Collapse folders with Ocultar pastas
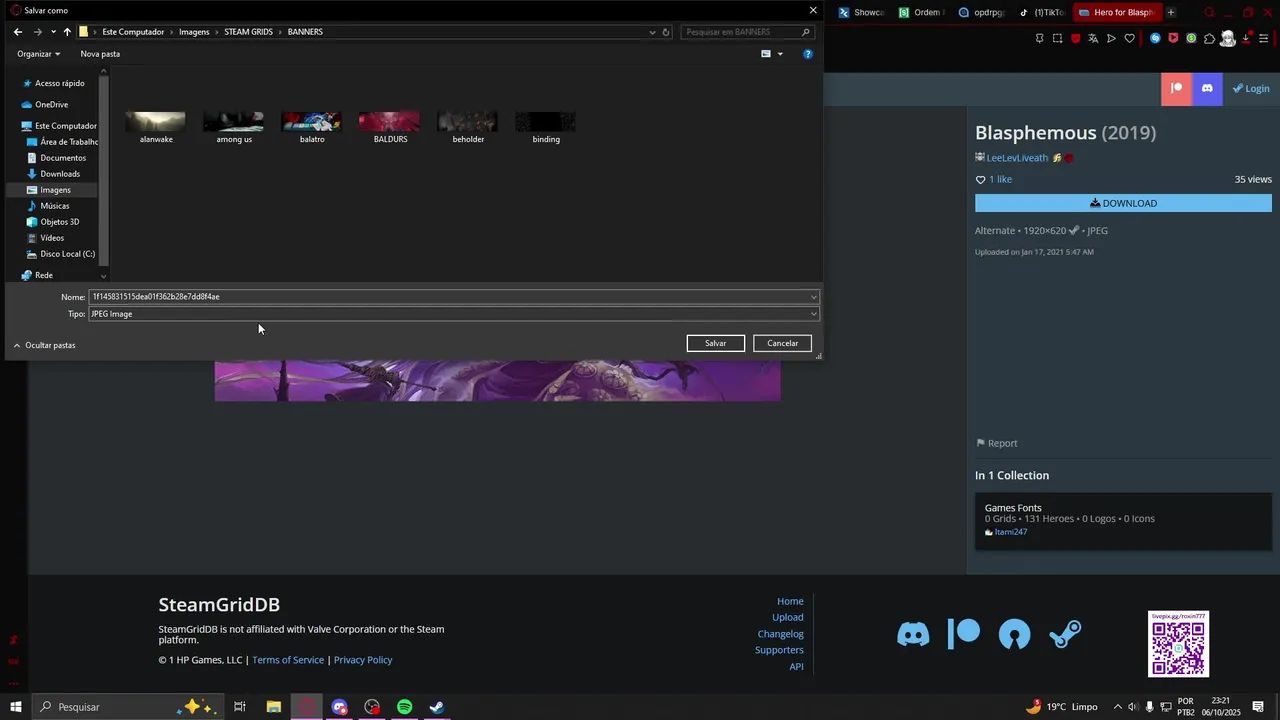Image resolution: width=1280 pixels, height=720 pixels. pos(44,345)
